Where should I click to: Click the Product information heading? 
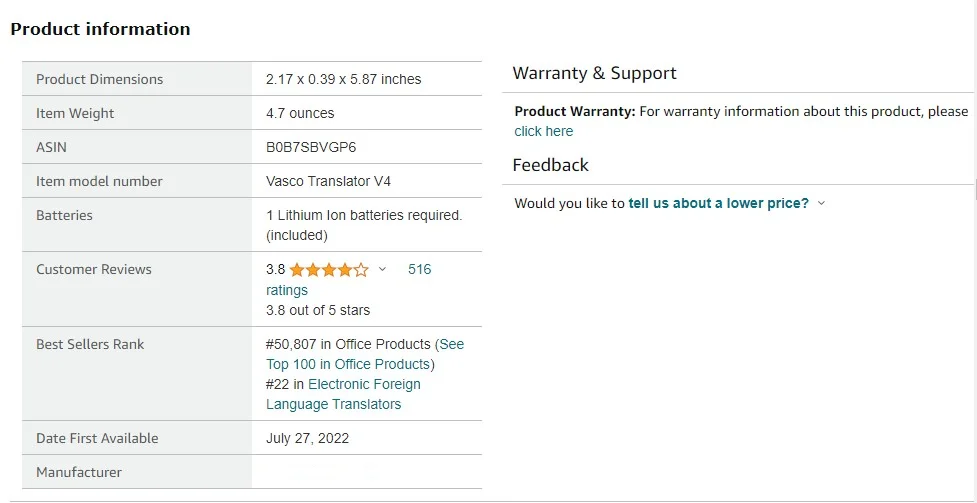pos(100,29)
